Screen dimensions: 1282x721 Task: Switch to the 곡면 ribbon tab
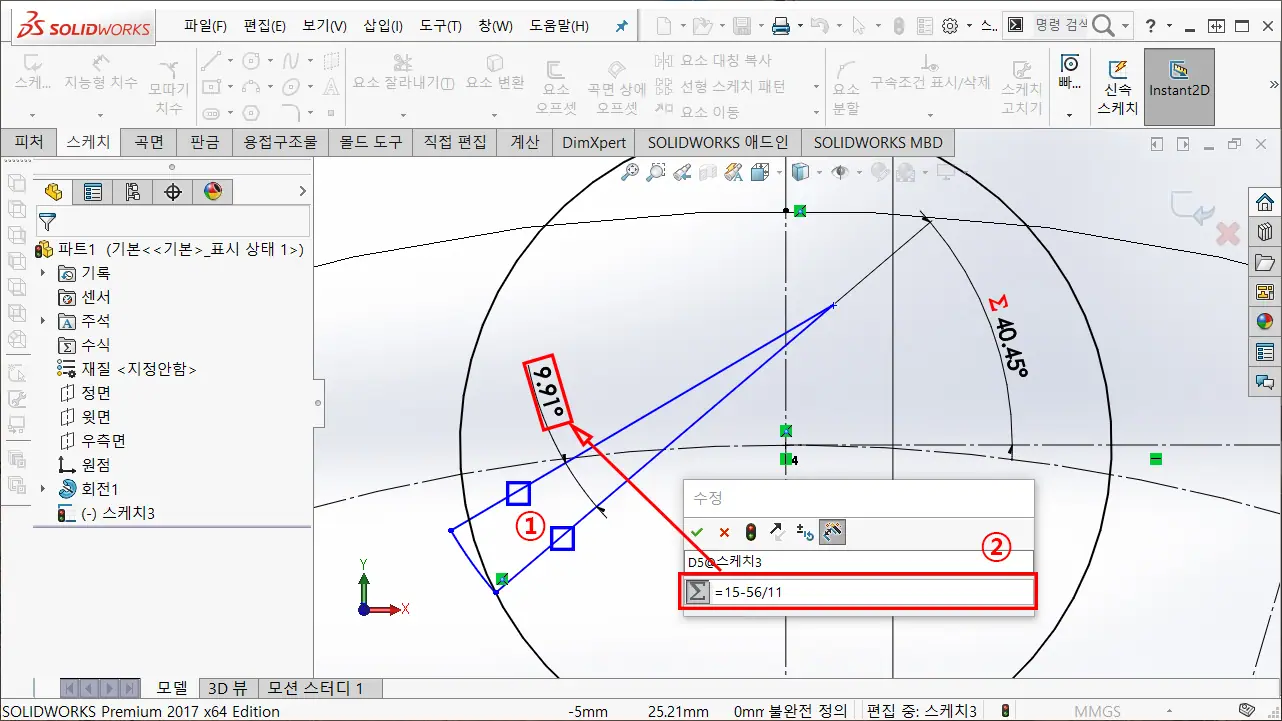(148, 142)
